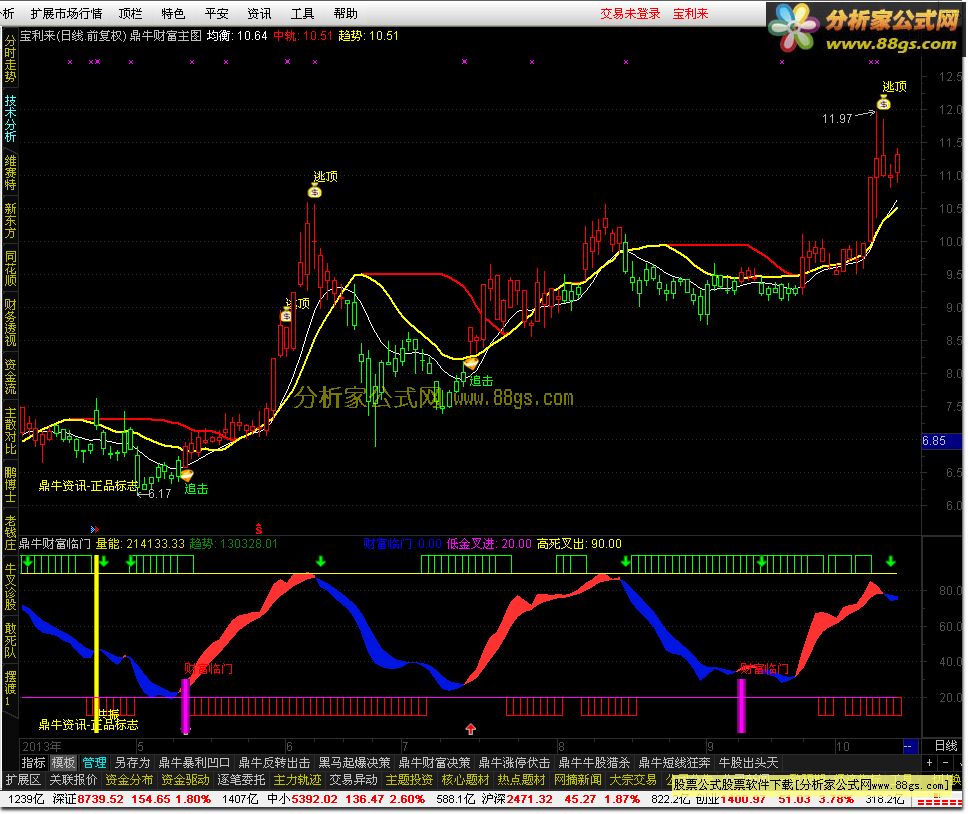Open the 主散对比 side tab
968x814 pixels.
(x=10, y=431)
